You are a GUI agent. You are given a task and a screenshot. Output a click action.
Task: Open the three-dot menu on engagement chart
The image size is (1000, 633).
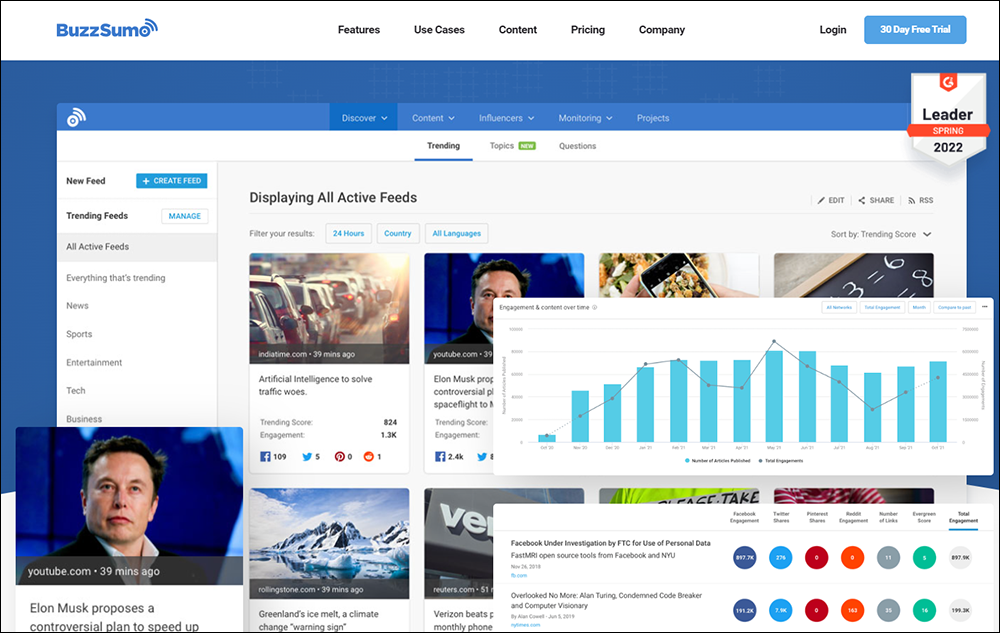pos(985,307)
